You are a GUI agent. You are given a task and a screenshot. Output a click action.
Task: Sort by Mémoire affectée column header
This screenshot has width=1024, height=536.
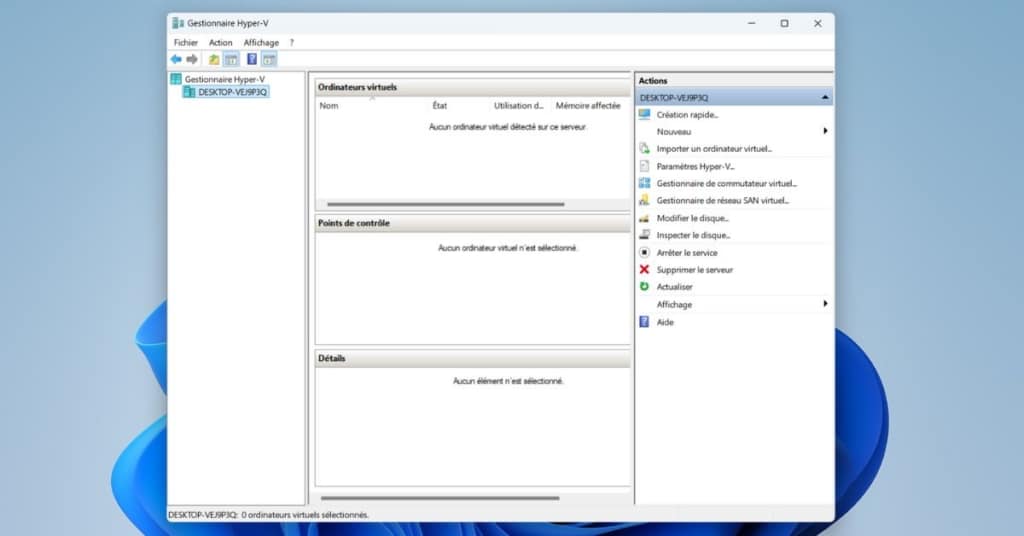(588, 105)
